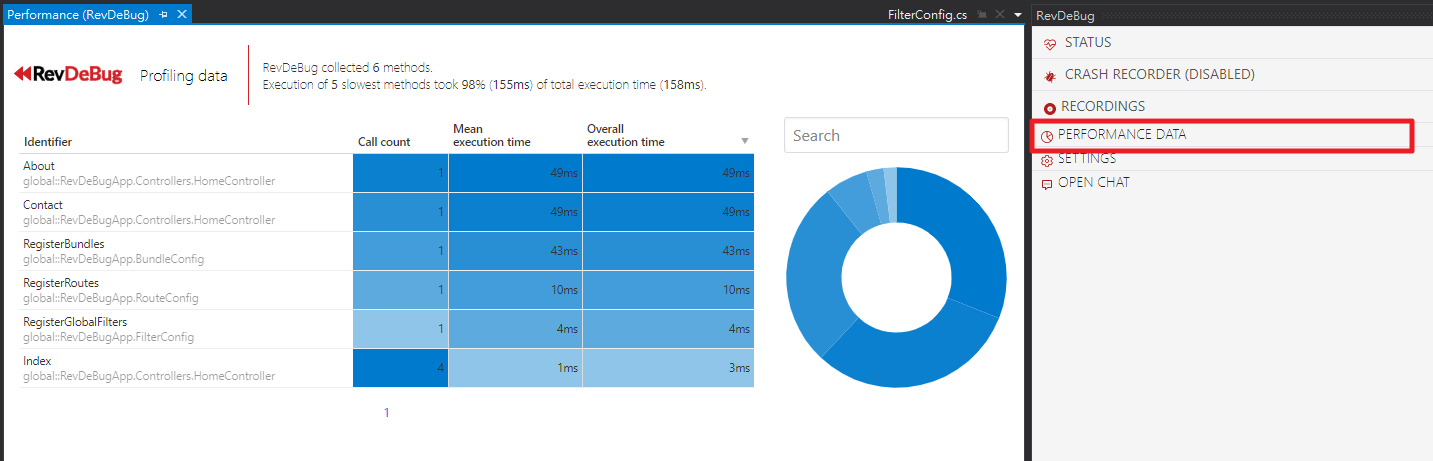Select the RegisterRoutes method identifier
The image size is (1433, 461).
coord(61,283)
